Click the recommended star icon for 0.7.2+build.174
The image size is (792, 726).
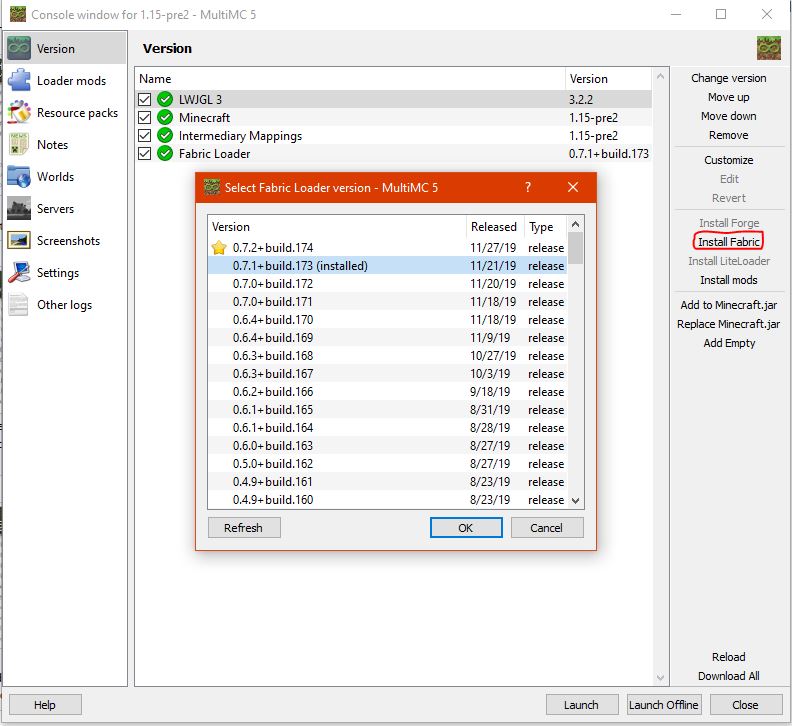point(219,248)
